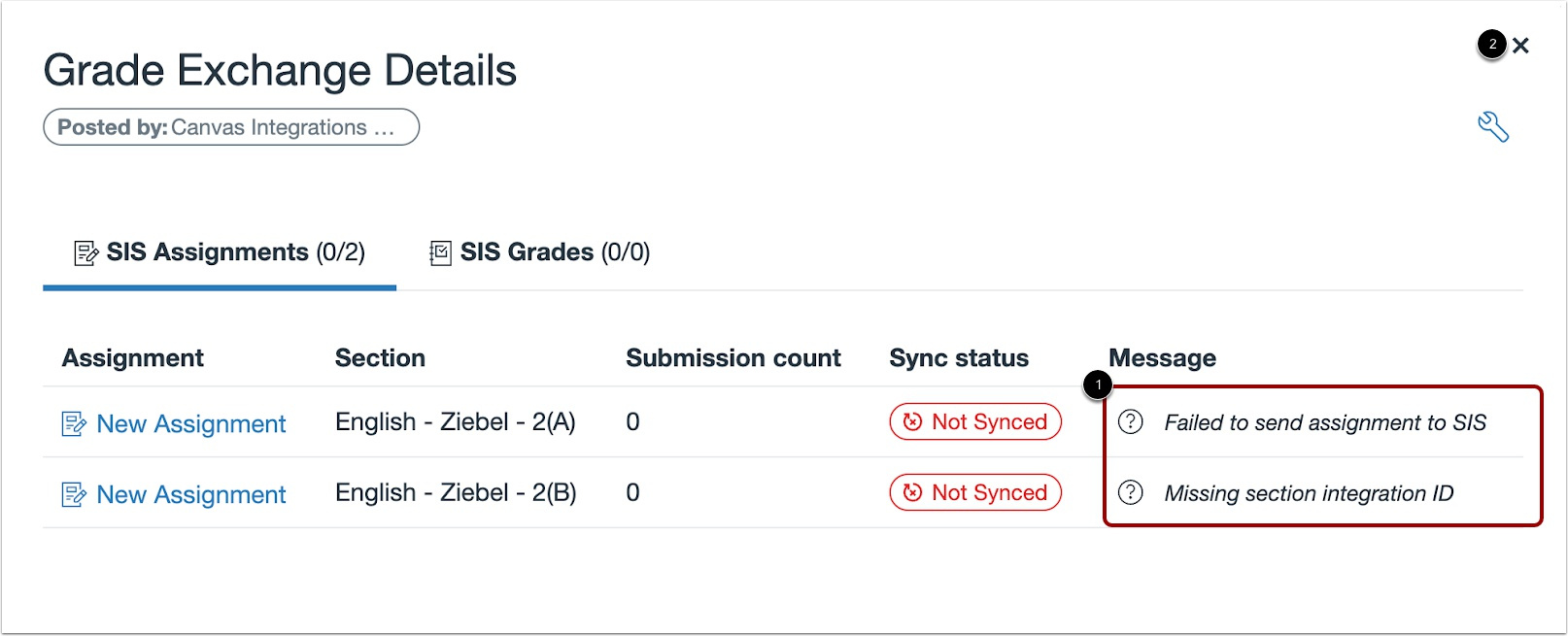The height and width of the screenshot is (636, 1568).
Task: Click the wrench settings icon
Action: [1494, 127]
